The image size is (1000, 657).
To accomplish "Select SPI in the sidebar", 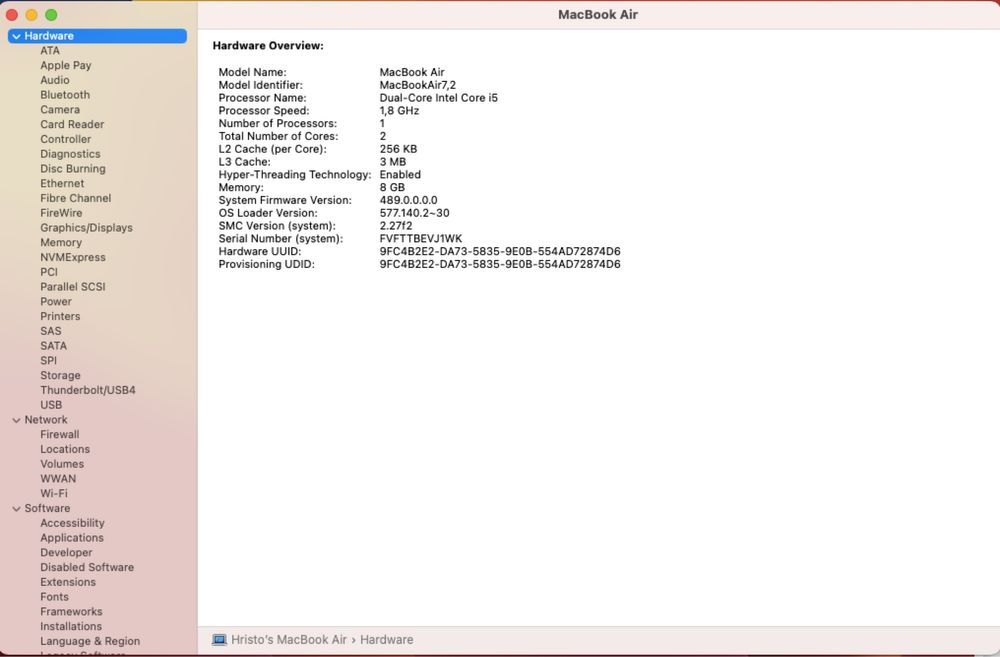I will [x=48, y=360].
